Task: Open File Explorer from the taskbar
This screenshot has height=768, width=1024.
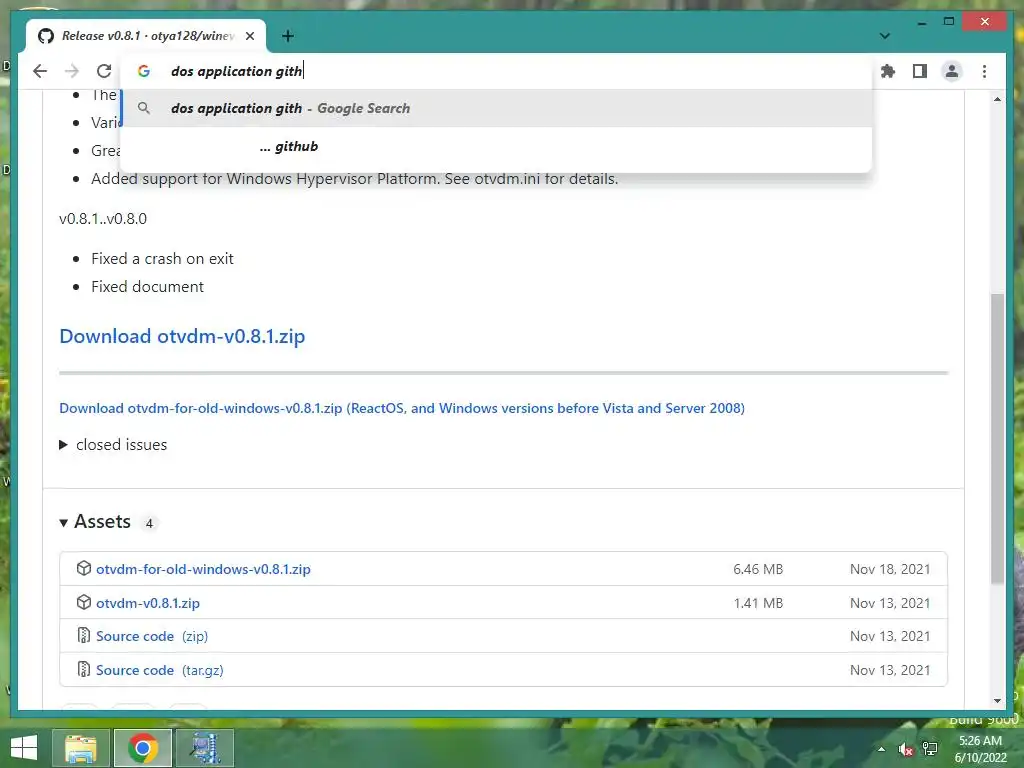Action: 81,748
